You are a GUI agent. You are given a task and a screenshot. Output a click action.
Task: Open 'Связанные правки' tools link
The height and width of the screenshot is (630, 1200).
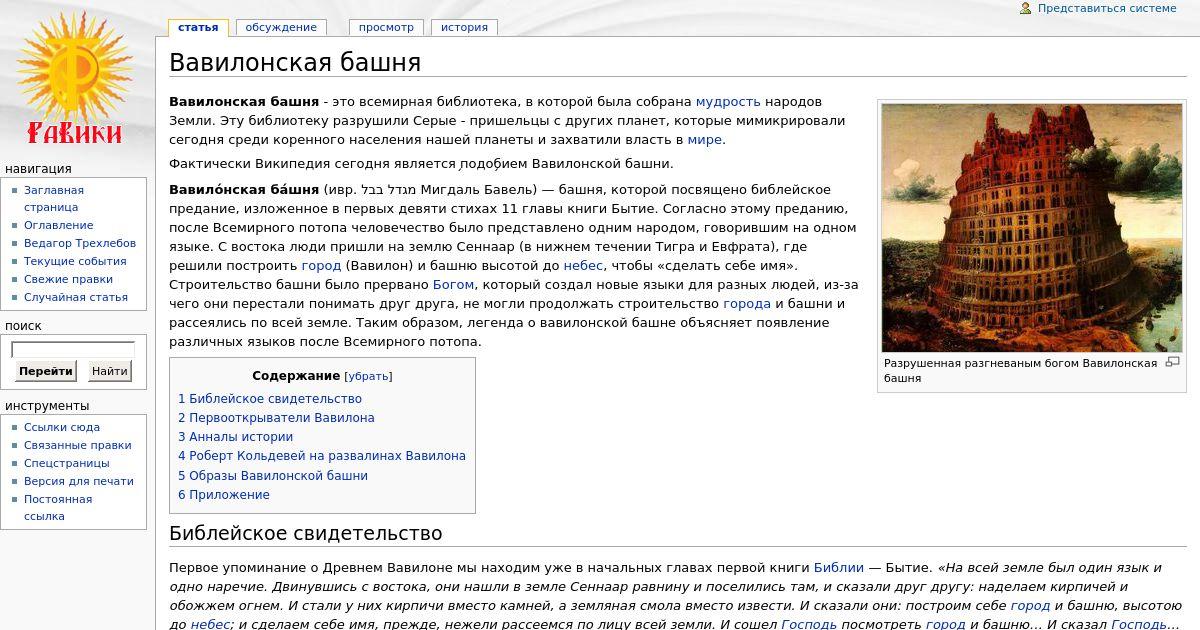point(78,445)
